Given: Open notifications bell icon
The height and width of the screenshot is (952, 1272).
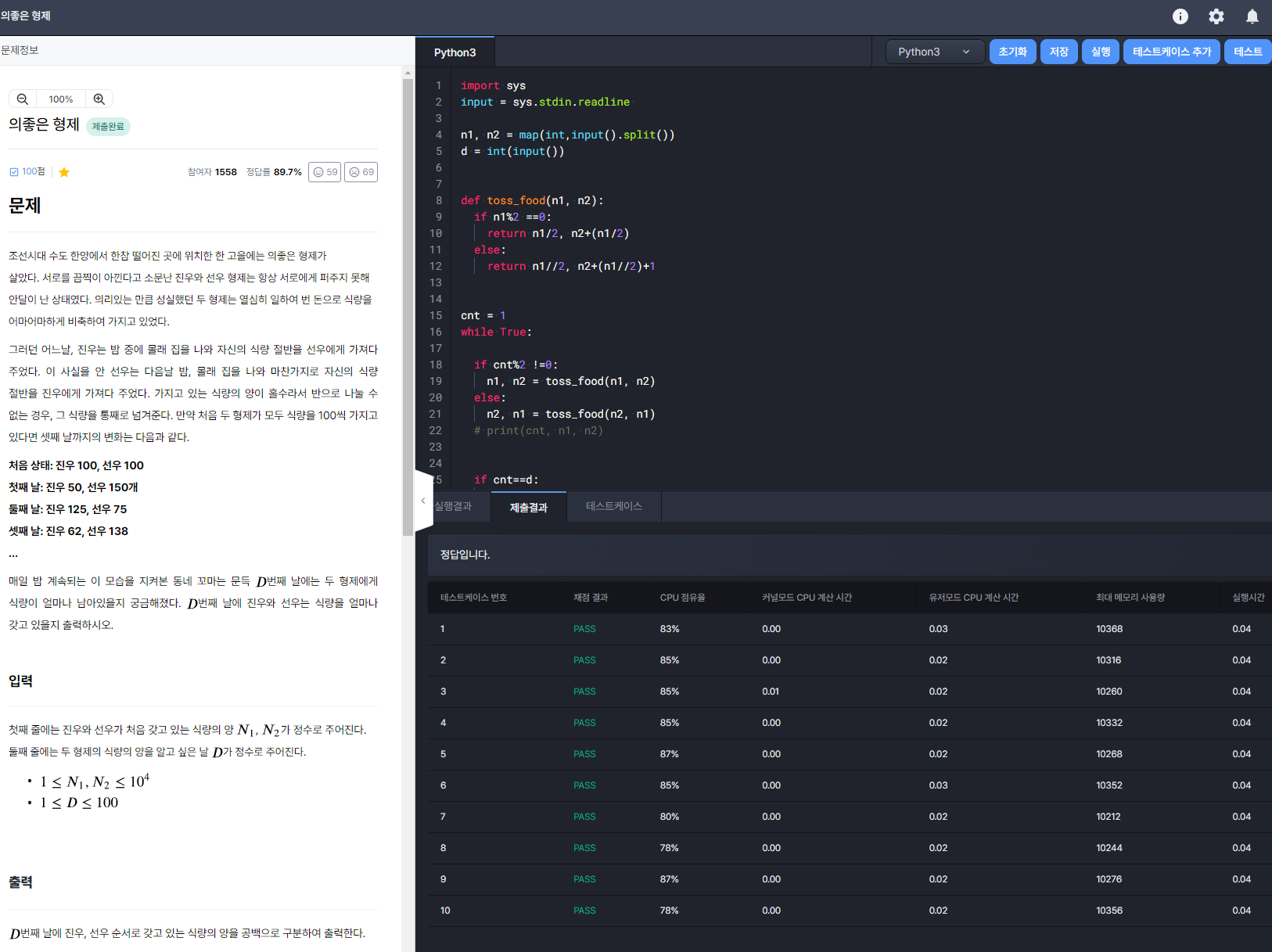Looking at the screenshot, I should pyautogui.click(x=1252, y=16).
